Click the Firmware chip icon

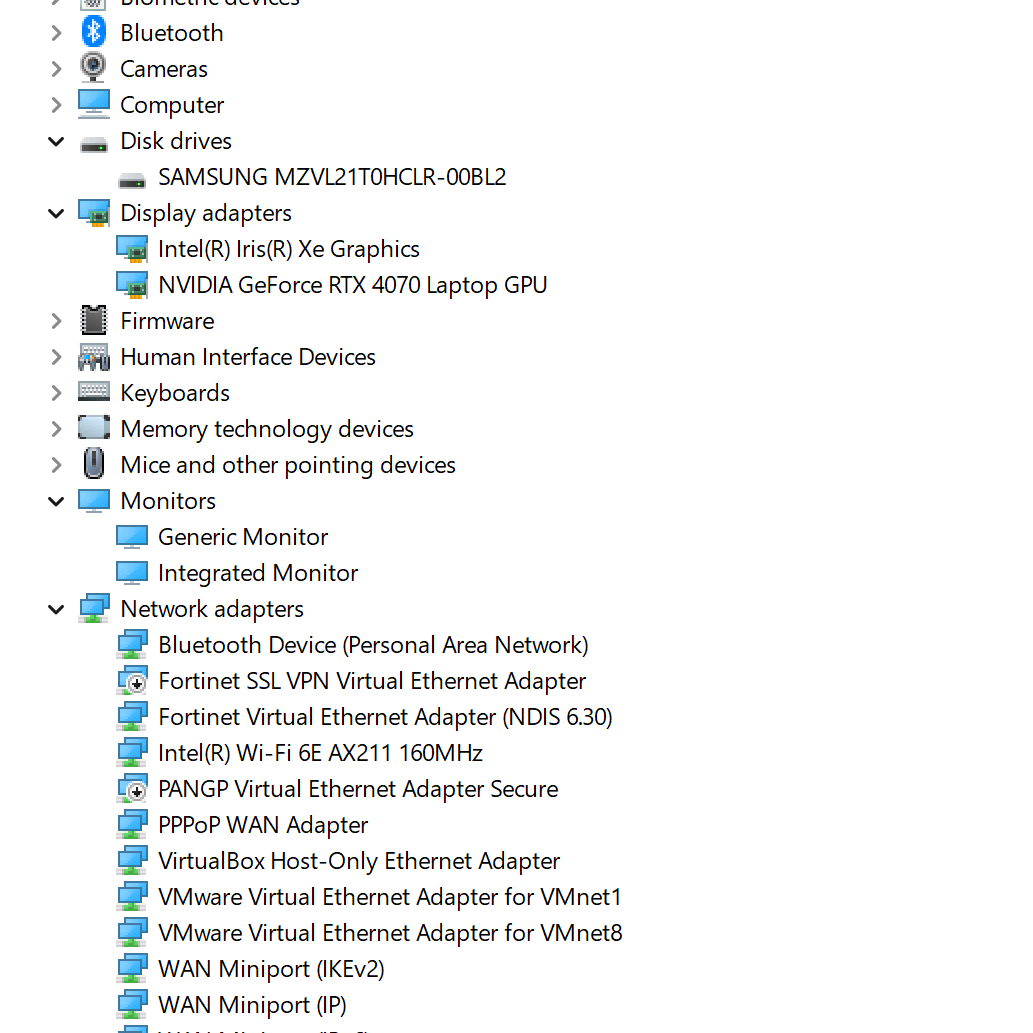click(x=94, y=320)
